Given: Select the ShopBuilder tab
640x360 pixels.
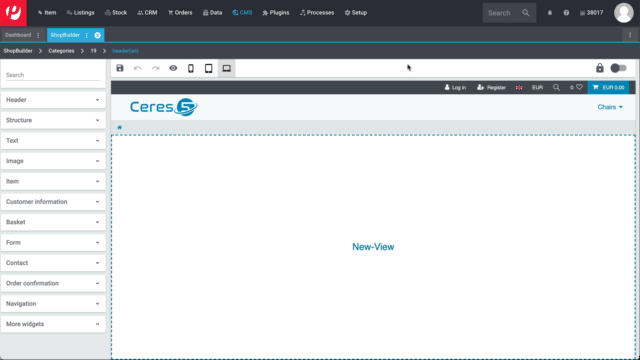Looking at the screenshot, I should (x=65, y=35).
